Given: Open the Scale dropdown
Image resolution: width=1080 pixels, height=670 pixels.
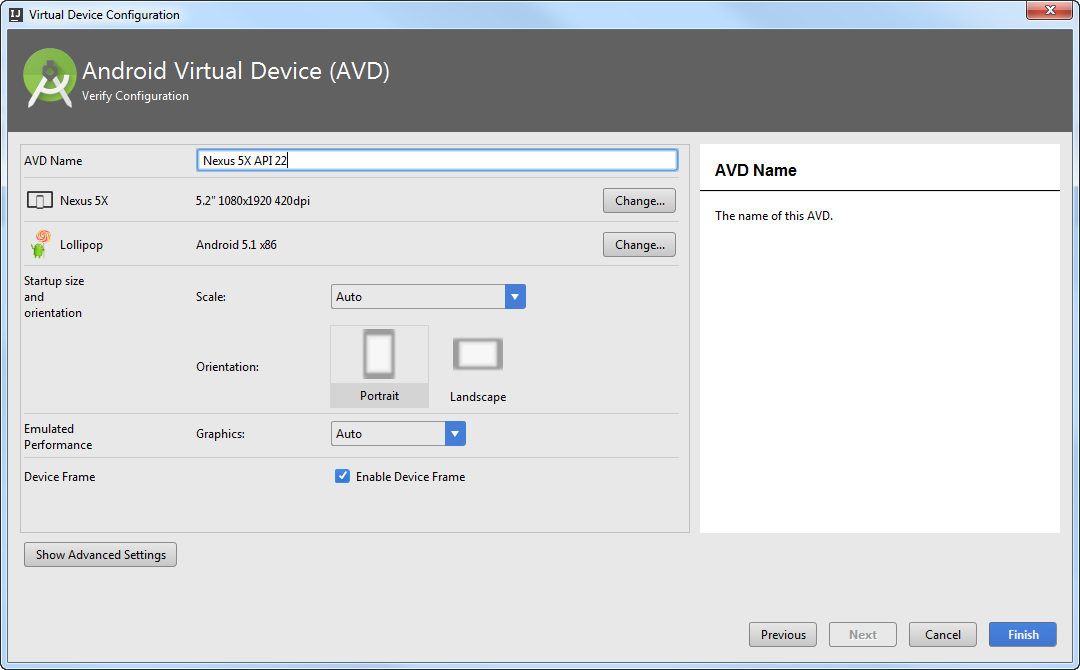Looking at the screenshot, I should pos(418,297).
